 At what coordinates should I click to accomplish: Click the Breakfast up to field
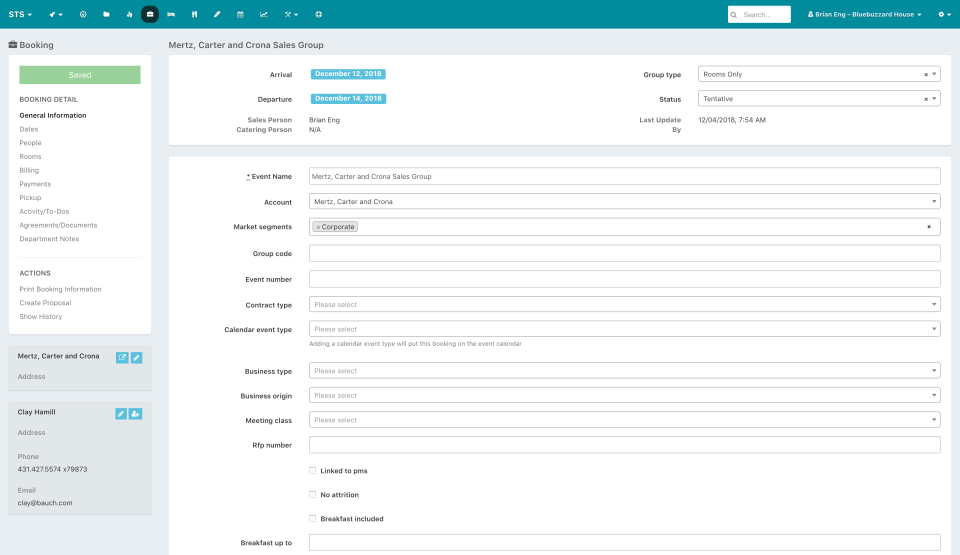[x=624, y=542]
